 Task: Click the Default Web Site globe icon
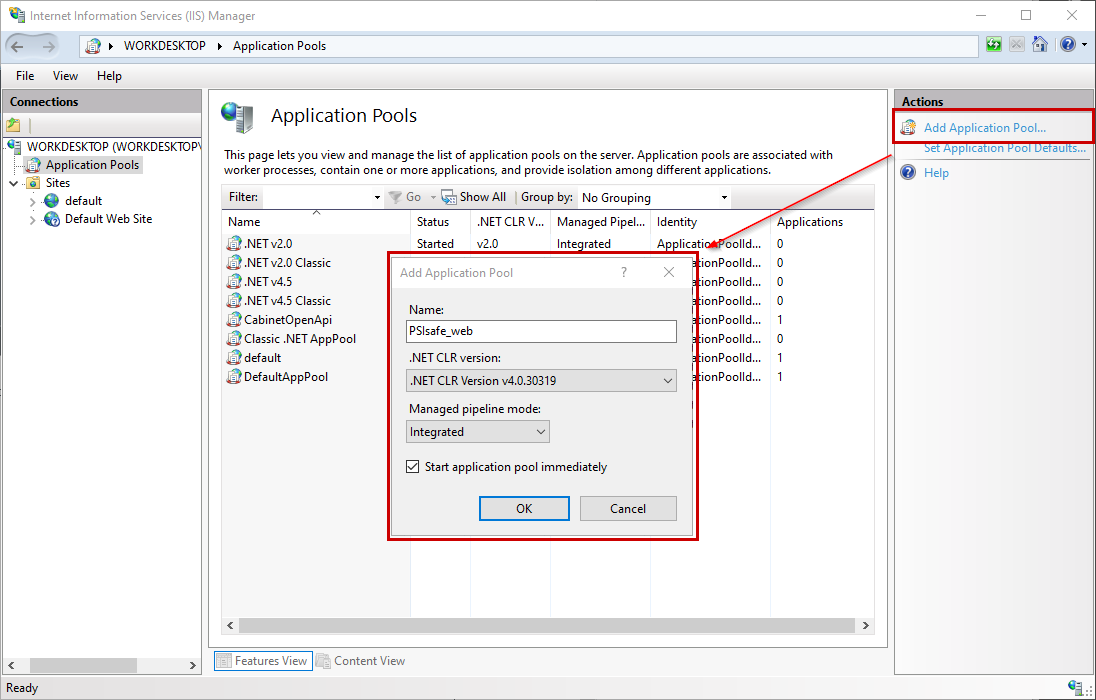[52, 220]
